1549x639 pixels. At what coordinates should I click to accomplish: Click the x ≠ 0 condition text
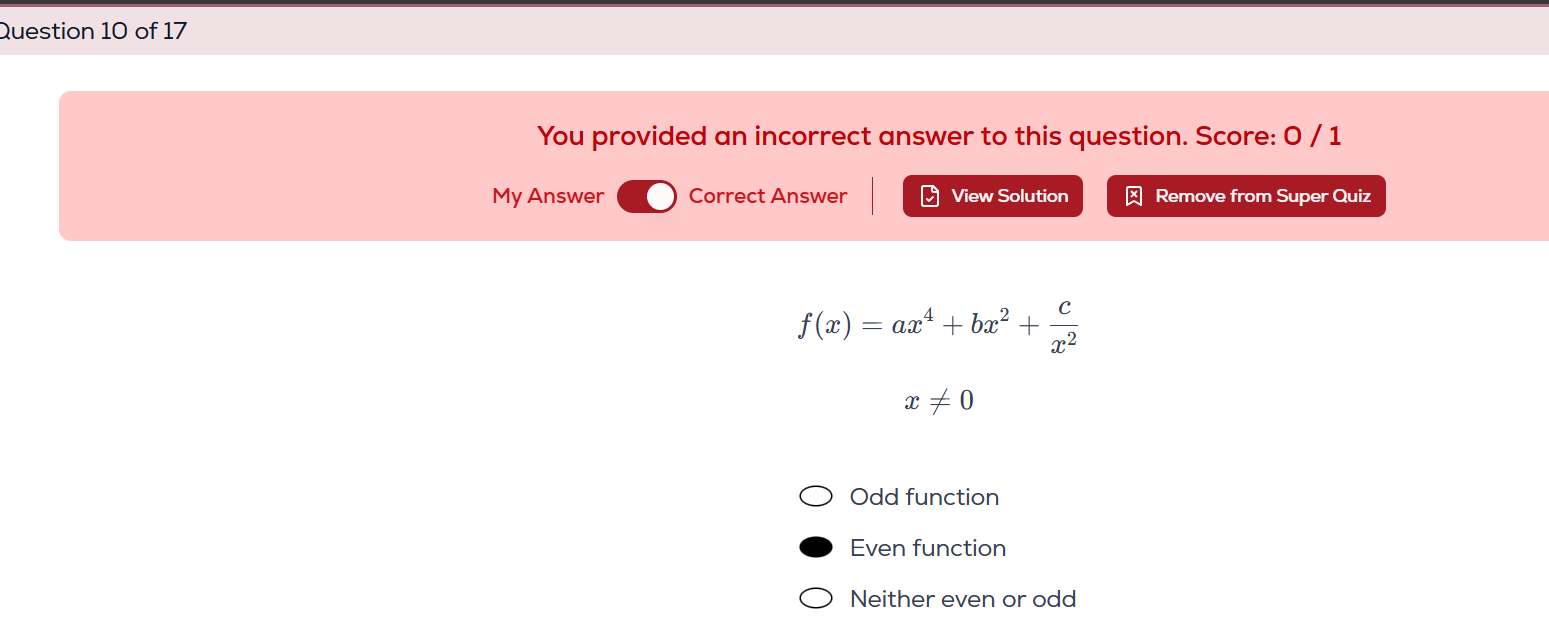(x=939, y=401)
